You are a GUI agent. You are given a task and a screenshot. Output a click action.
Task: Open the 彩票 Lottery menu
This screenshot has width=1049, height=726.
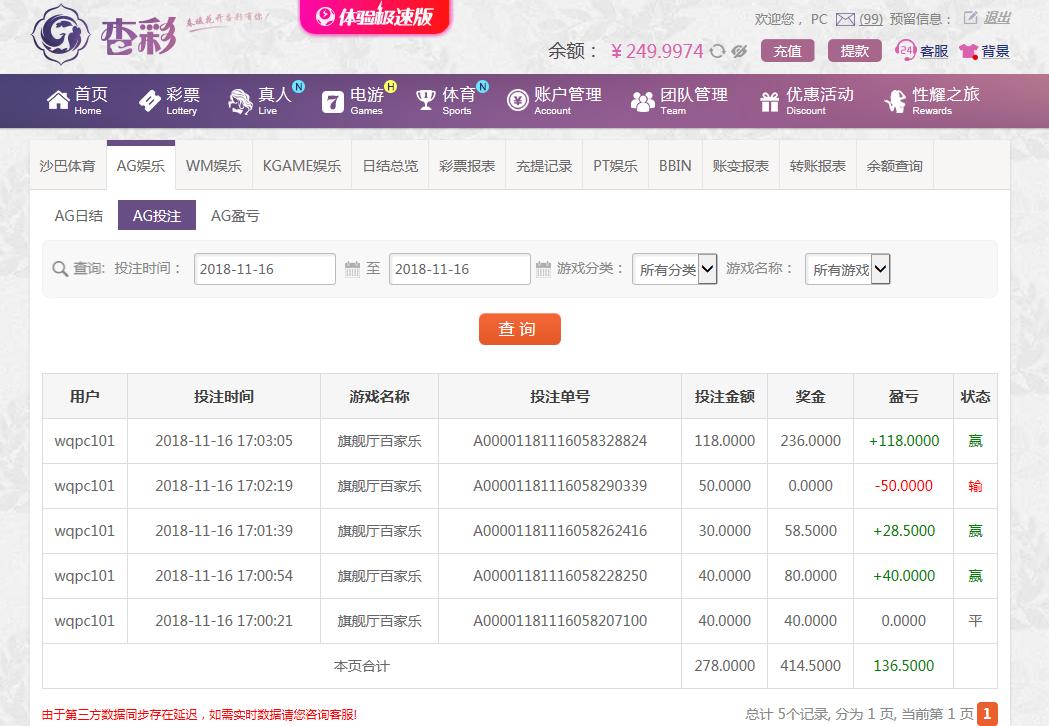coord(168,100)
